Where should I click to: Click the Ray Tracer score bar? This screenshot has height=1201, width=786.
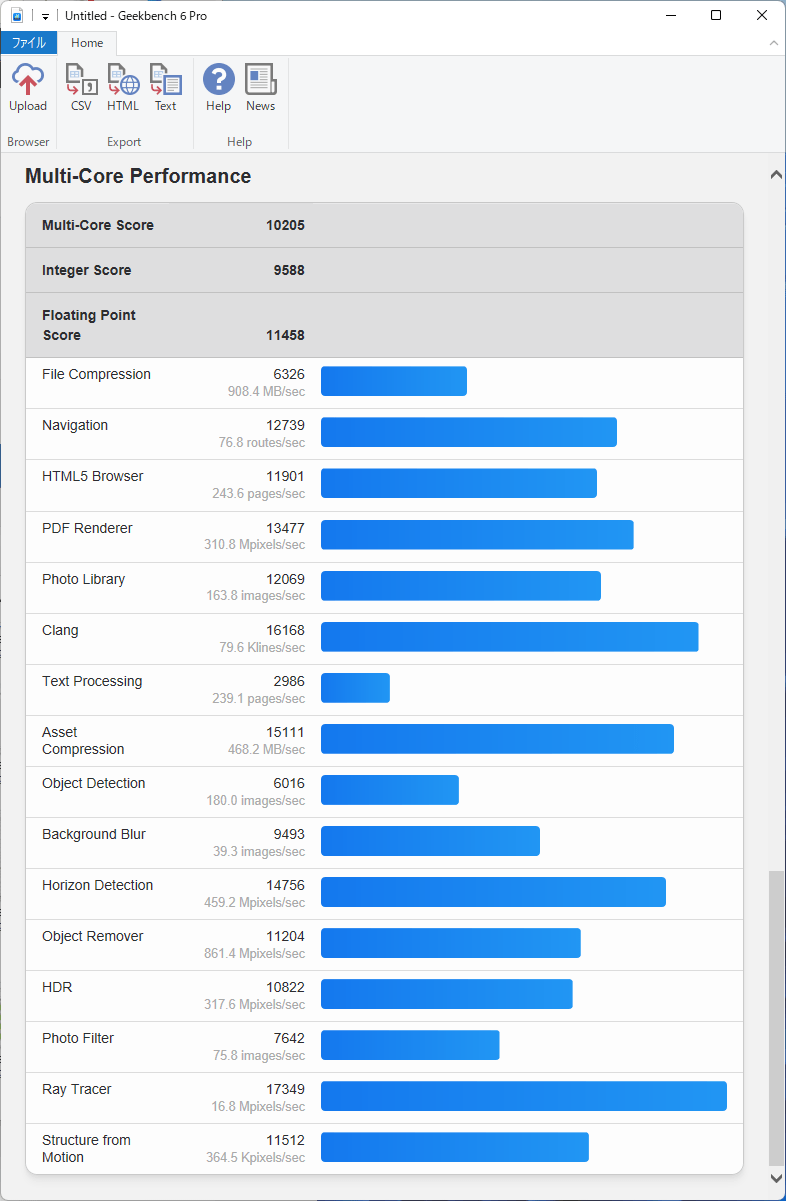tap(523, 1096)
